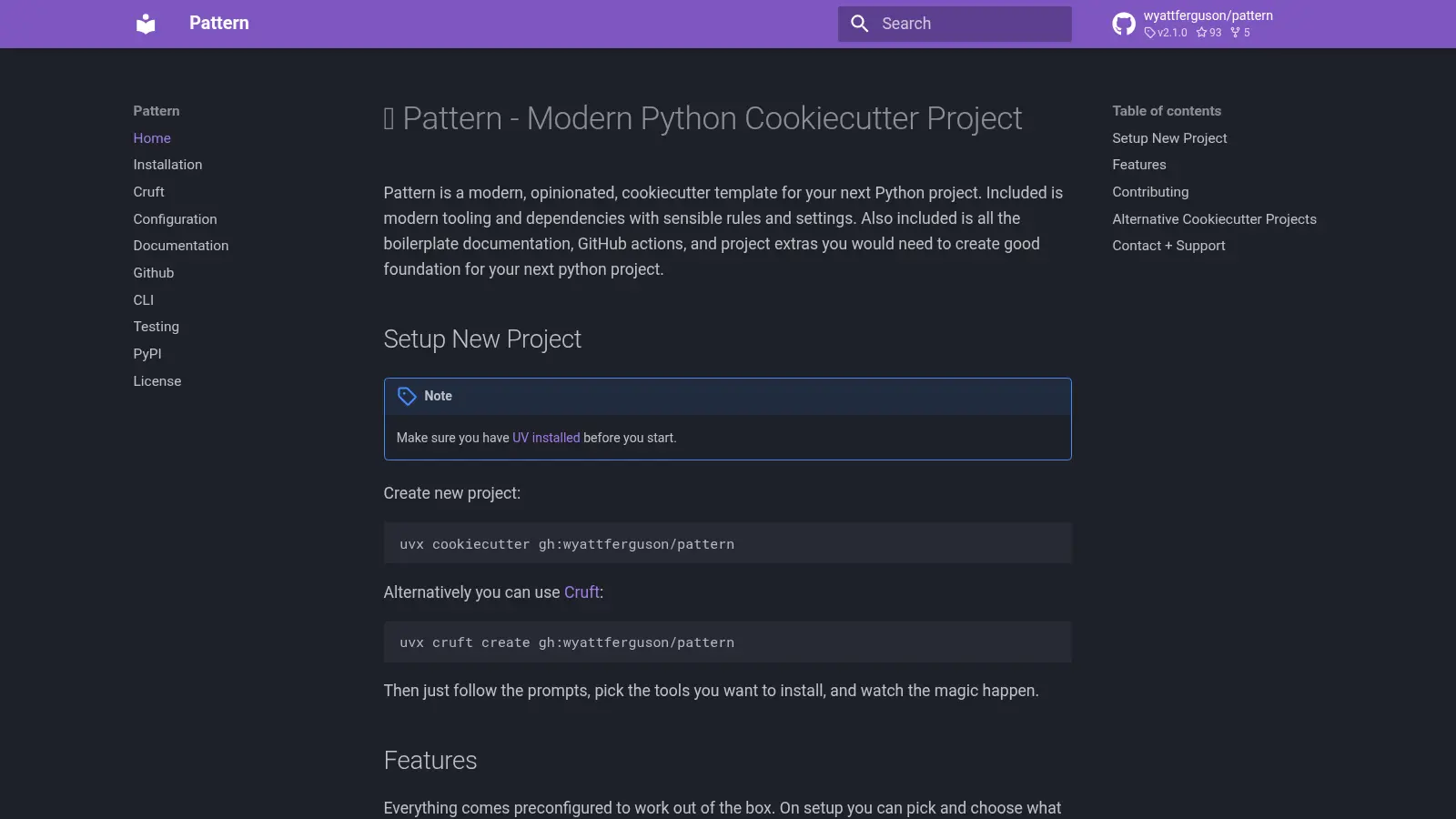
Task: Click the v2.1.0 version tag
Action: 1166,33
